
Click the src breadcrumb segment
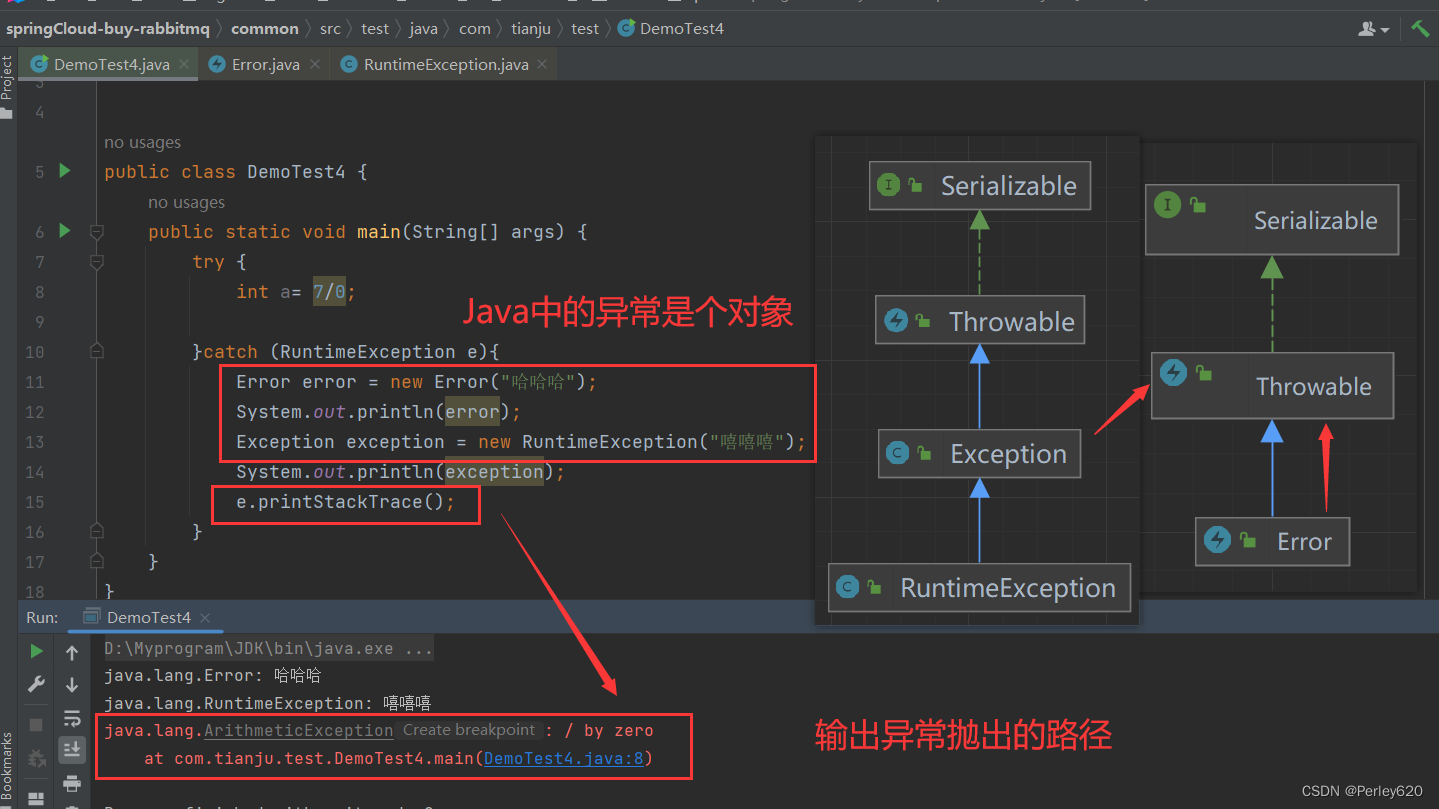pos(330,28)
